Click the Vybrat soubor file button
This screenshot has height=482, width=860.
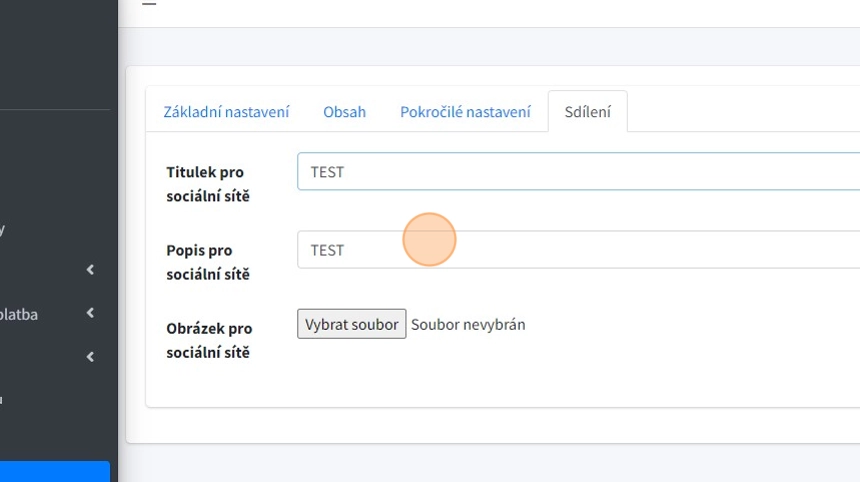pyautogui.click(x=351, y=324)
